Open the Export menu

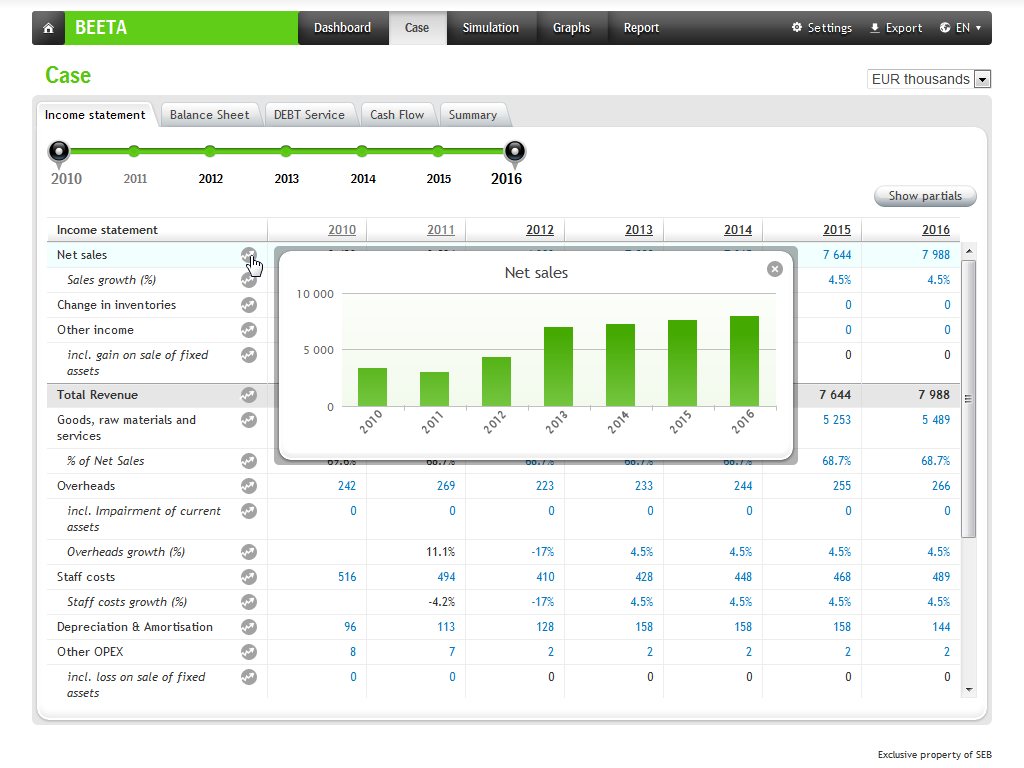pyautogui.click(x=896, y=28)
